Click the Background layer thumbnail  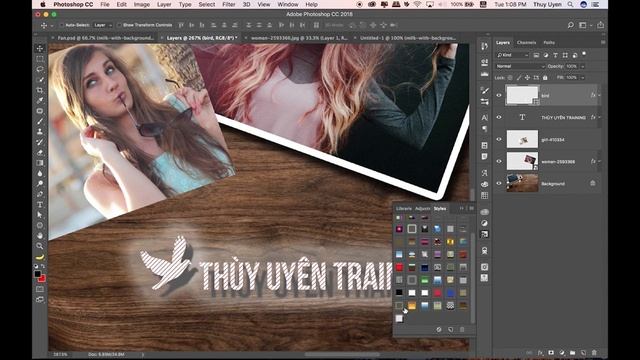[x=522, y=183]
